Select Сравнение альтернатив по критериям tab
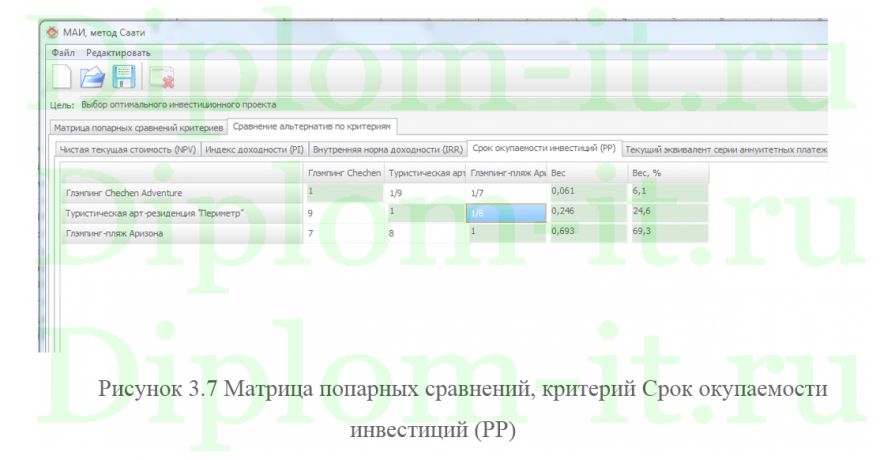This screenshot has width=880, height=460. coord(311,126)
